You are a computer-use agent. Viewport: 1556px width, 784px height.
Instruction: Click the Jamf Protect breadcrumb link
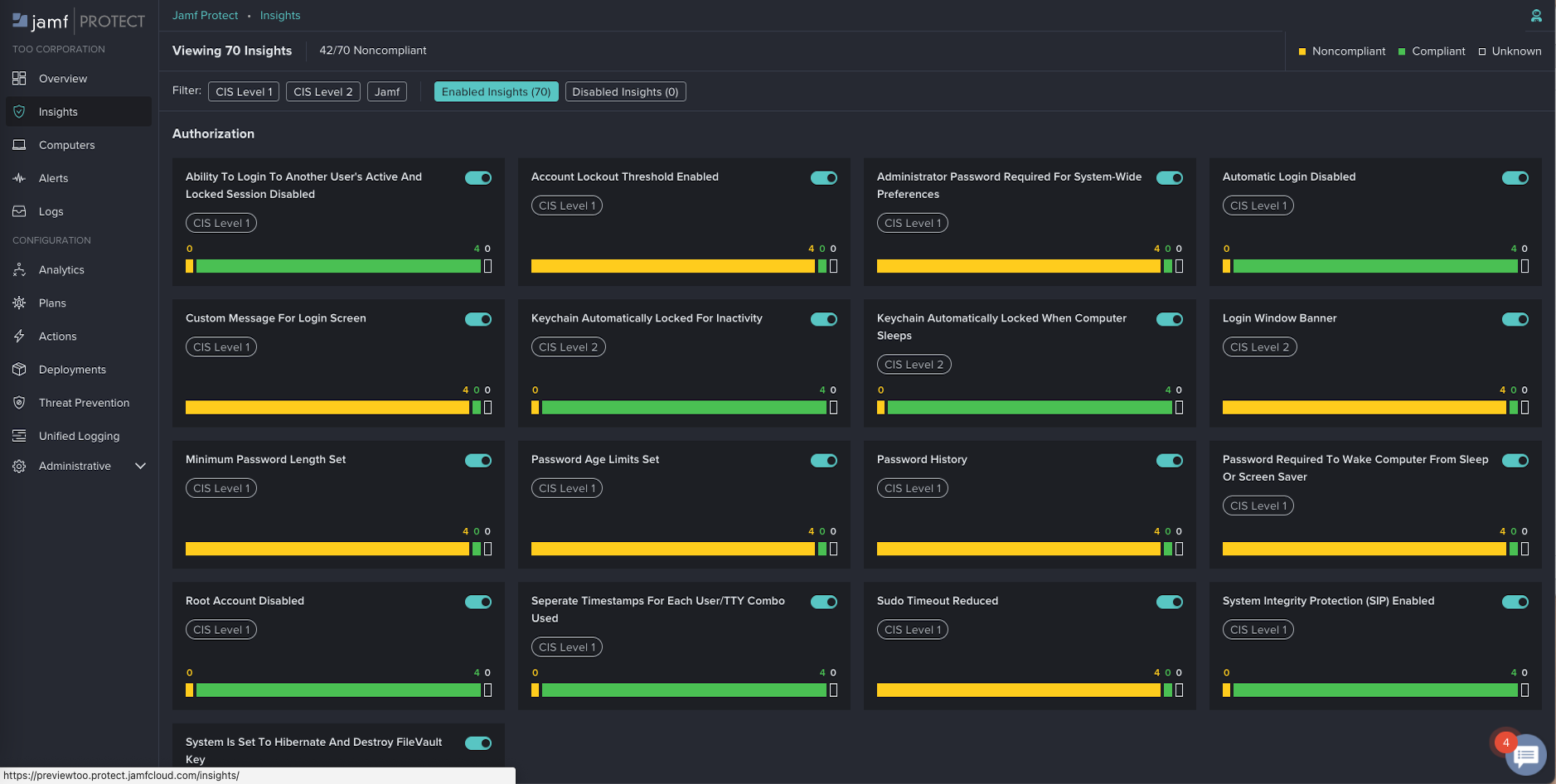205,16
